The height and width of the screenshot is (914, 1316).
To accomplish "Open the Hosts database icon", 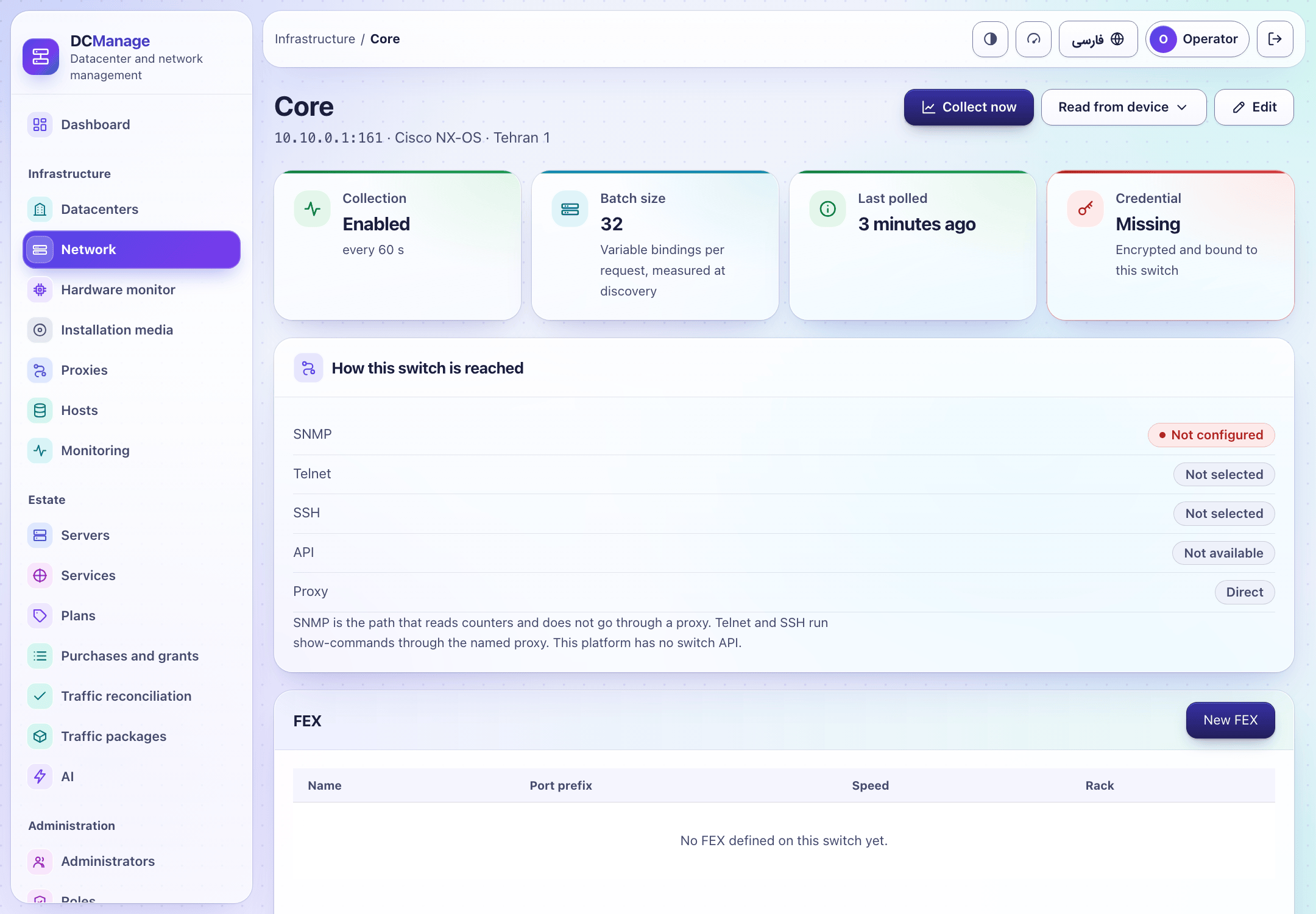I will tap(40, 411).
